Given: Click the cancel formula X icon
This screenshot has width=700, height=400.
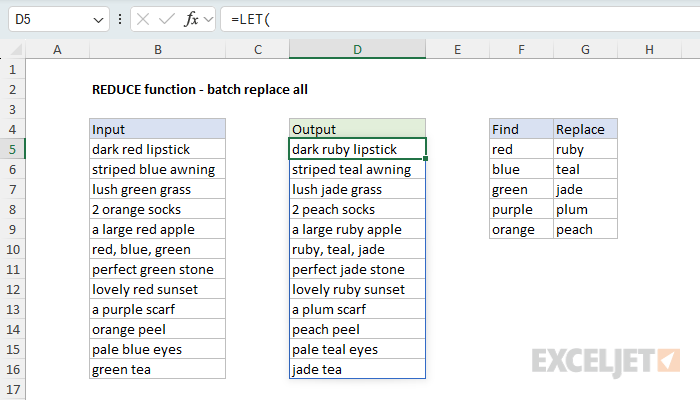Looking at the screenshot, I should (x=143, y=19).
